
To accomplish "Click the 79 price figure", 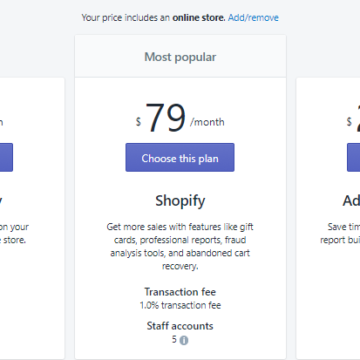I will pyautogui.click(x=166, y=118).
